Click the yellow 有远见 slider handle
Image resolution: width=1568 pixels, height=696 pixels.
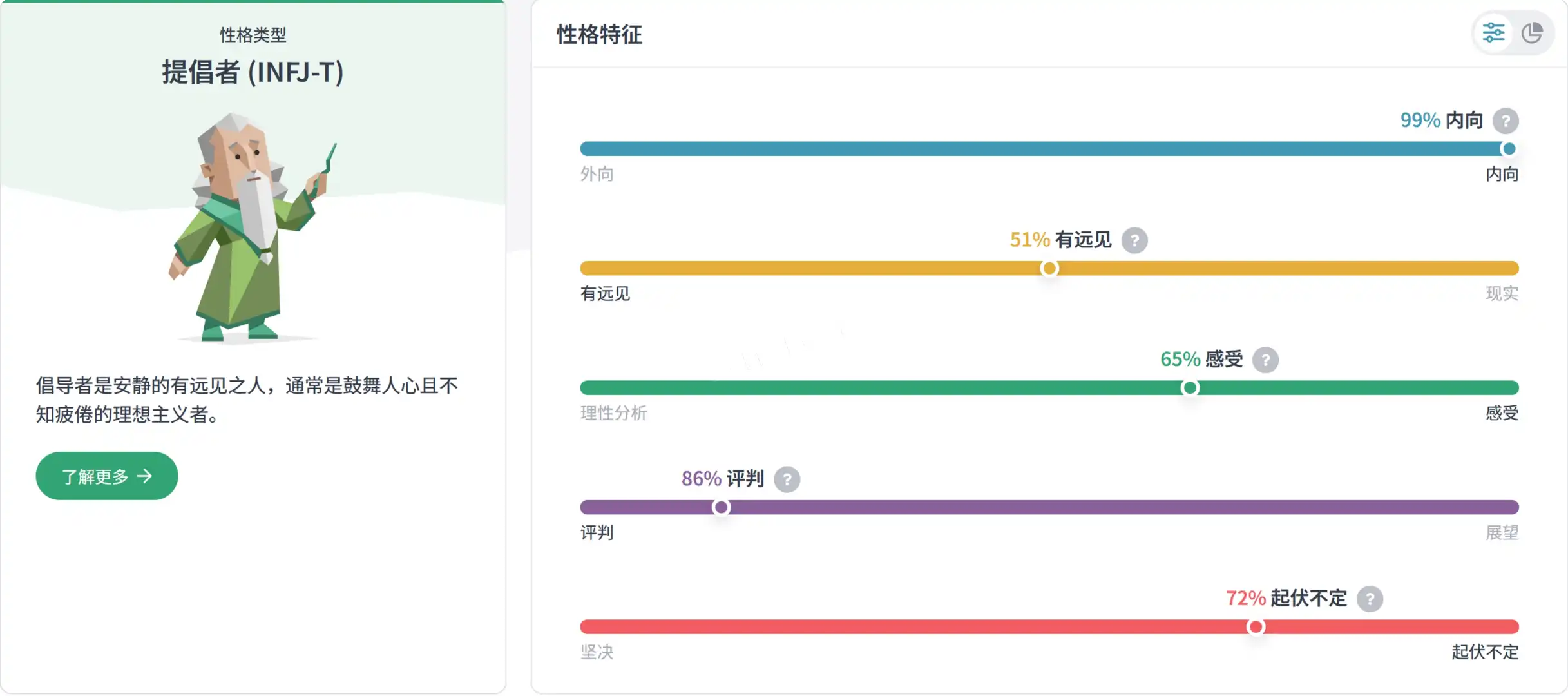point(1049,268)
